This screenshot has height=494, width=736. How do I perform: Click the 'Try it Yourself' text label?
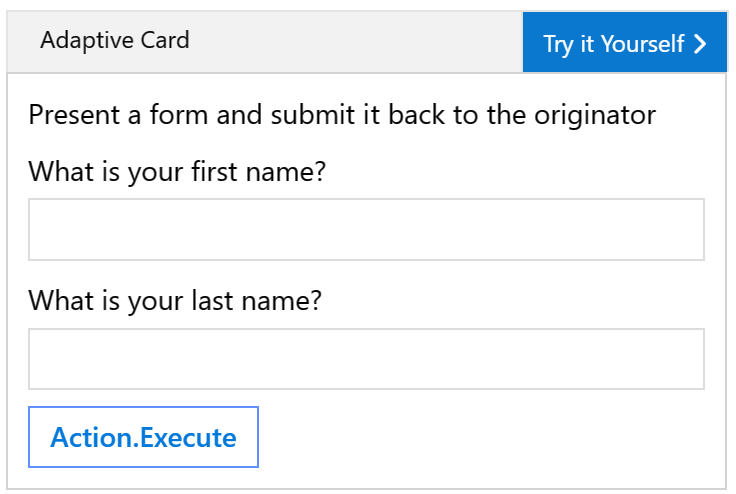click(x=613, y=44)
